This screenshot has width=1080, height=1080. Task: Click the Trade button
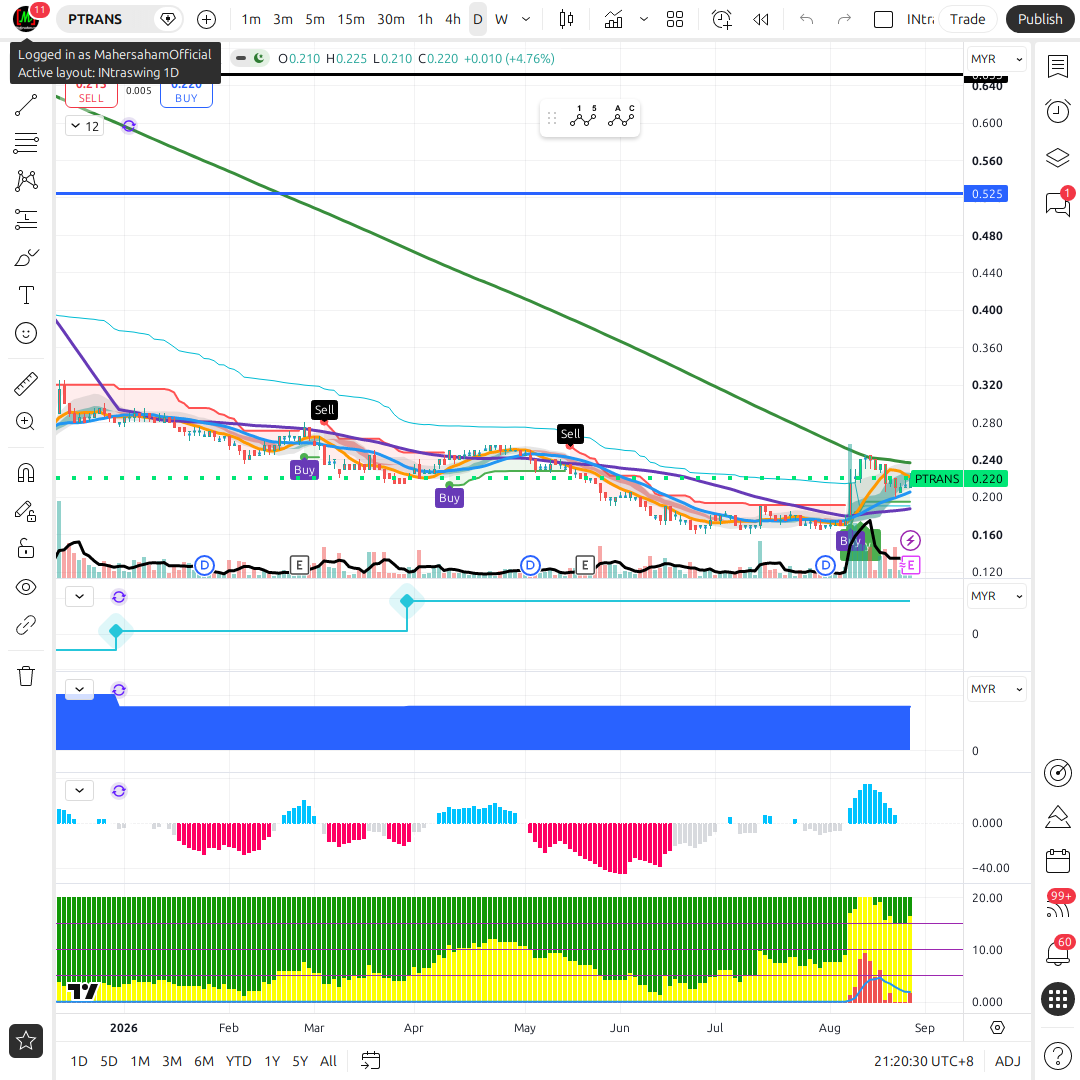point(967,19)
